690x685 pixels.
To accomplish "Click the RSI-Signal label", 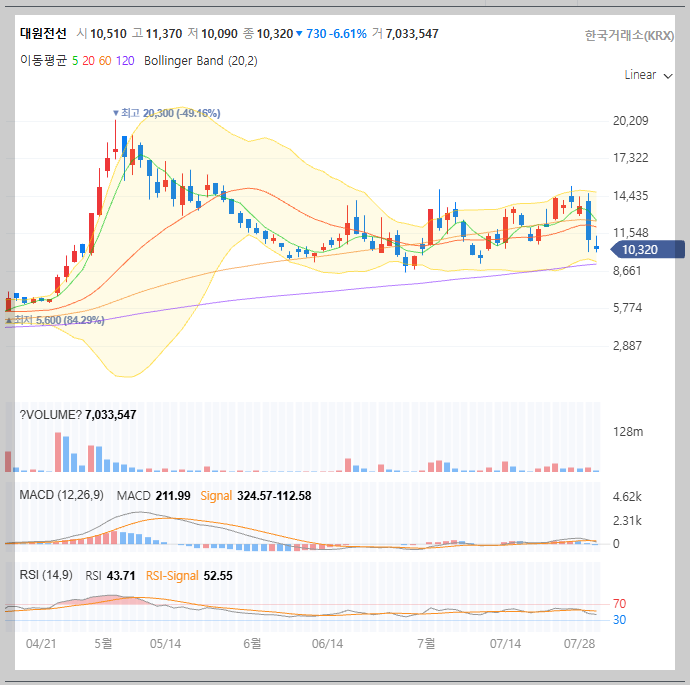I will click(172, 575).
